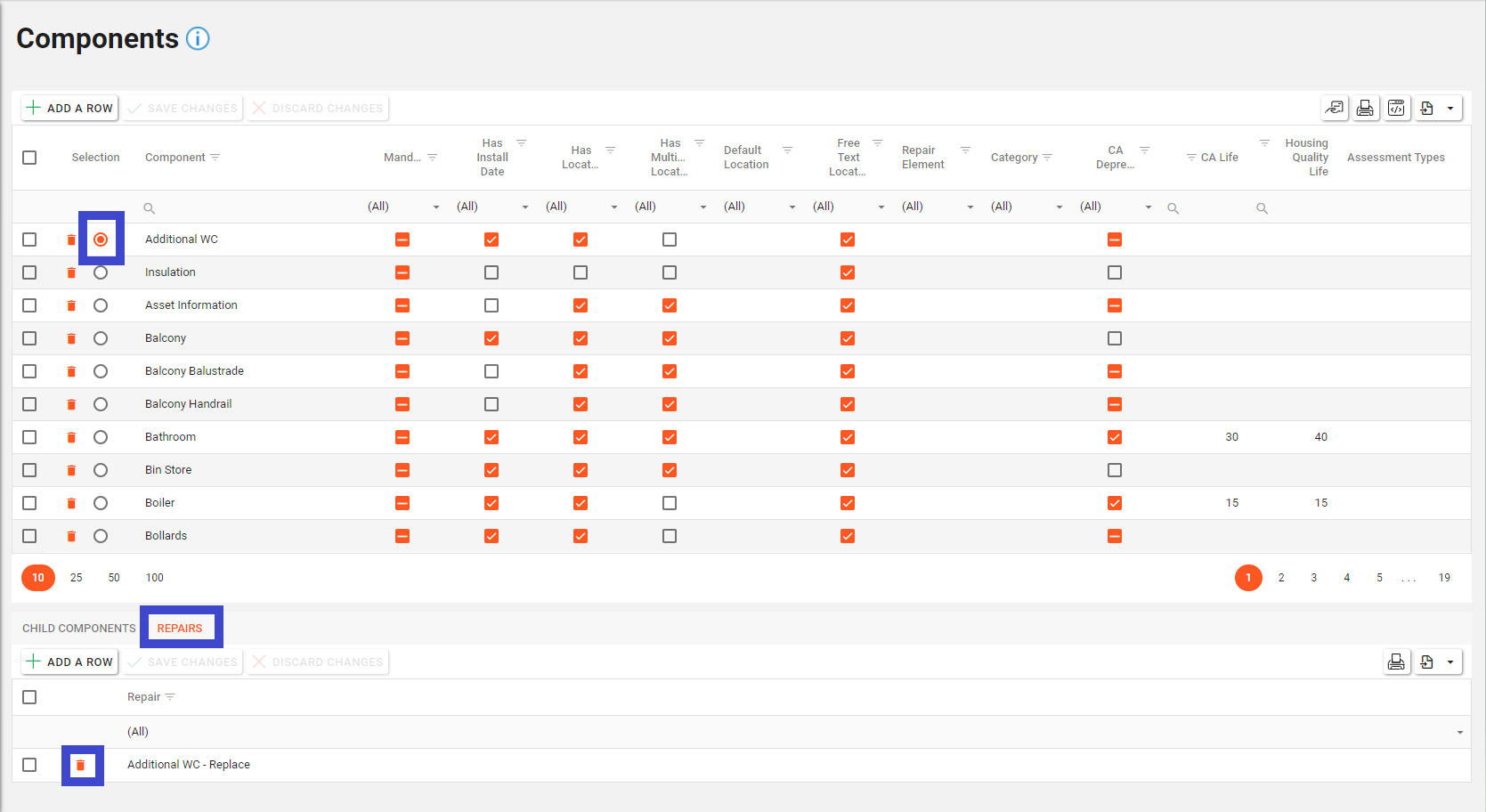Click the hand-holding-card icon in top toolbar
1486x812 pixels.
click(x=1334, y=109)
